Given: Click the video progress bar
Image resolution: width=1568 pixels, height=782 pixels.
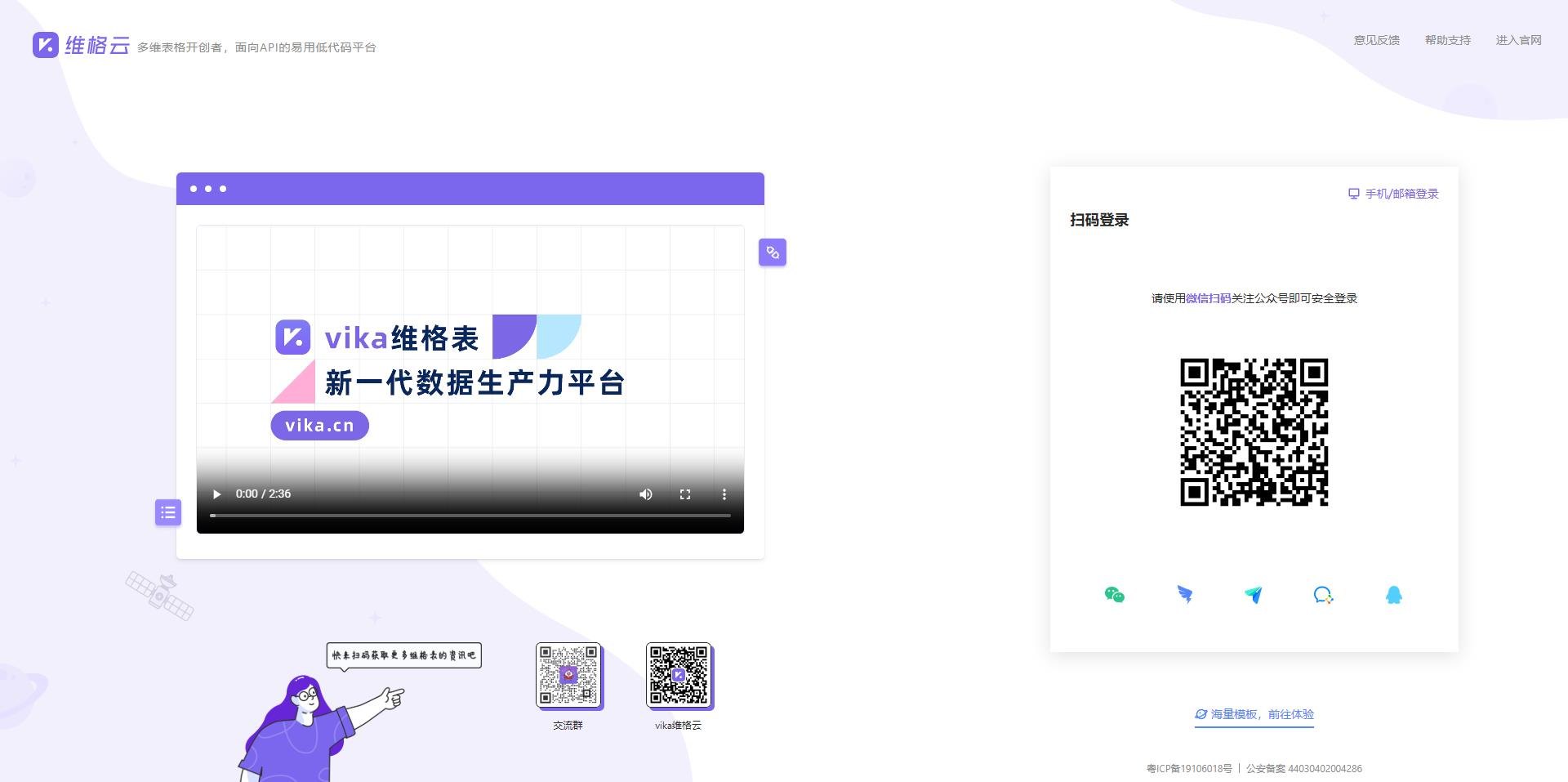Looking at the screenshot, I should (470, 516).
